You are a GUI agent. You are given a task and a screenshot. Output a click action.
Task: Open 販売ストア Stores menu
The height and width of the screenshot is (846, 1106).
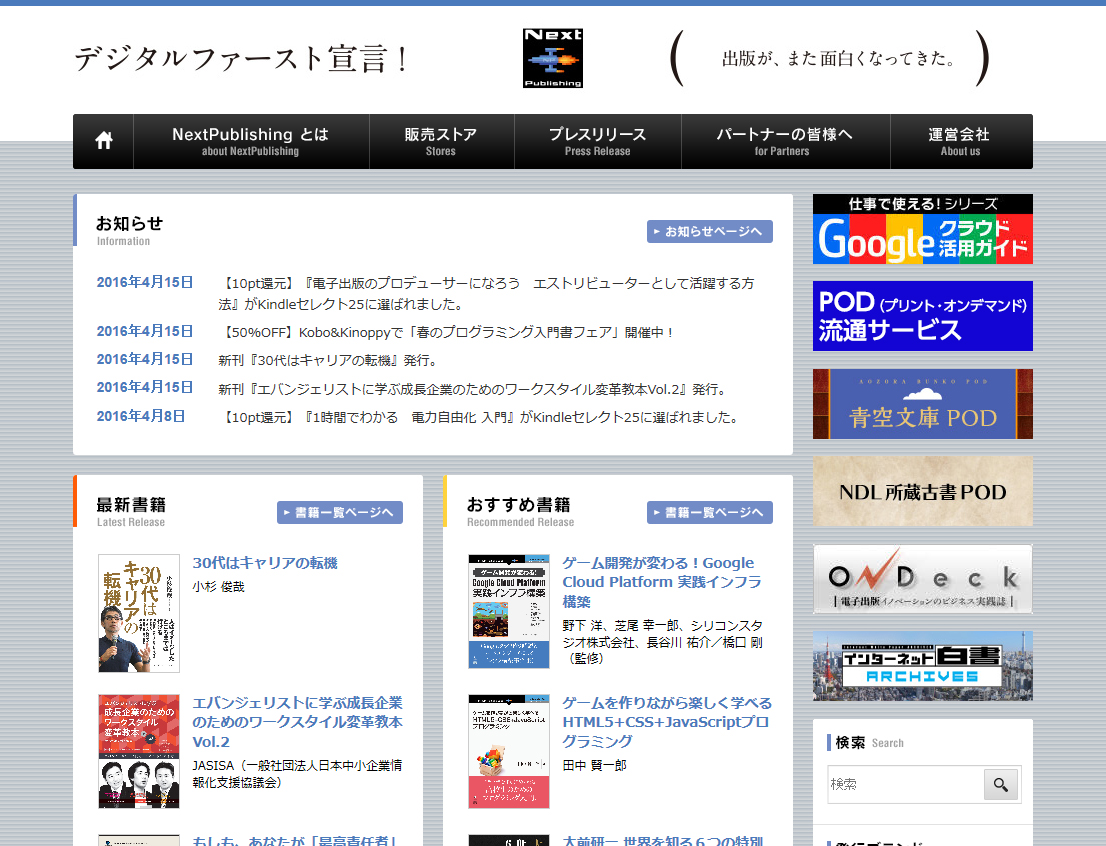pyautogui.click(x=441, y=141)
